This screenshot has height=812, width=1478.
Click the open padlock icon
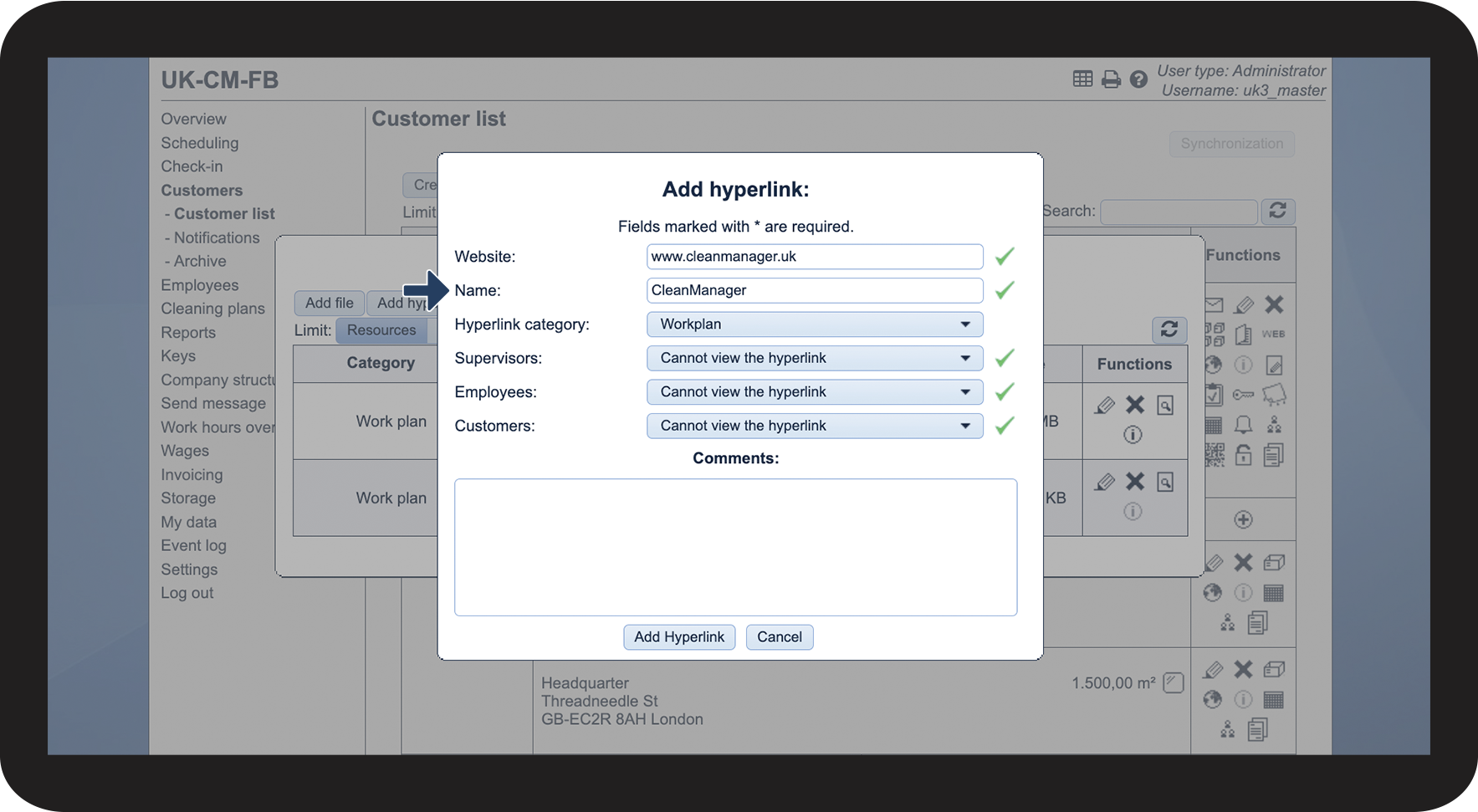(x=1244, y=455)
